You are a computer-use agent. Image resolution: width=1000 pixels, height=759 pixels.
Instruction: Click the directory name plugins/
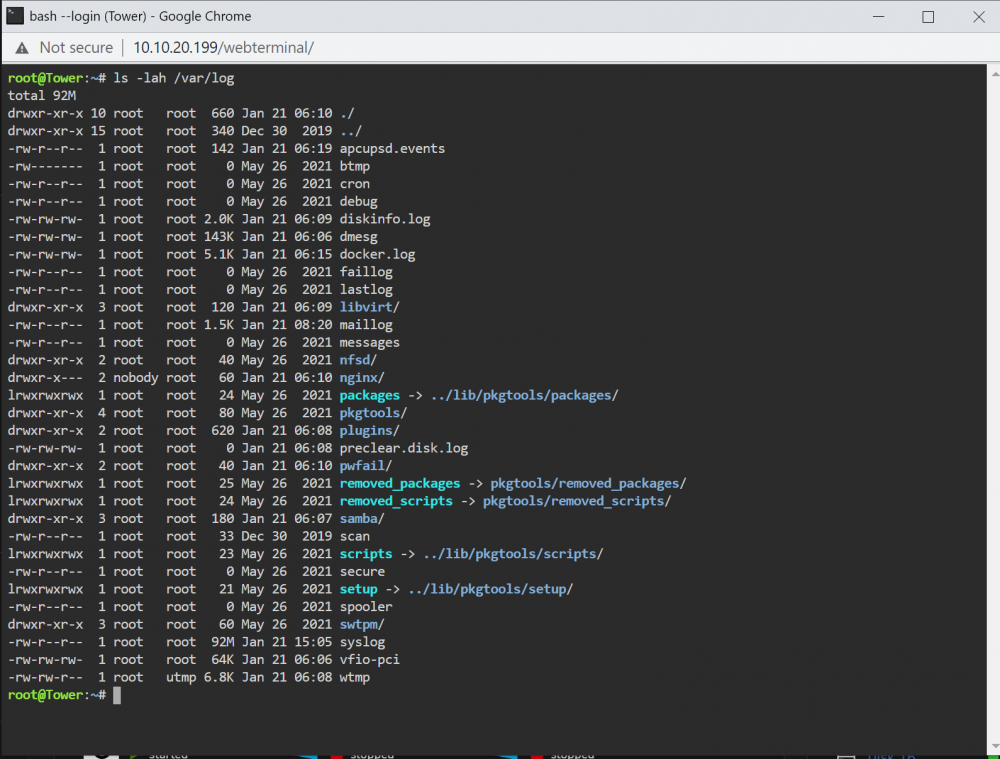pos(369,431)
